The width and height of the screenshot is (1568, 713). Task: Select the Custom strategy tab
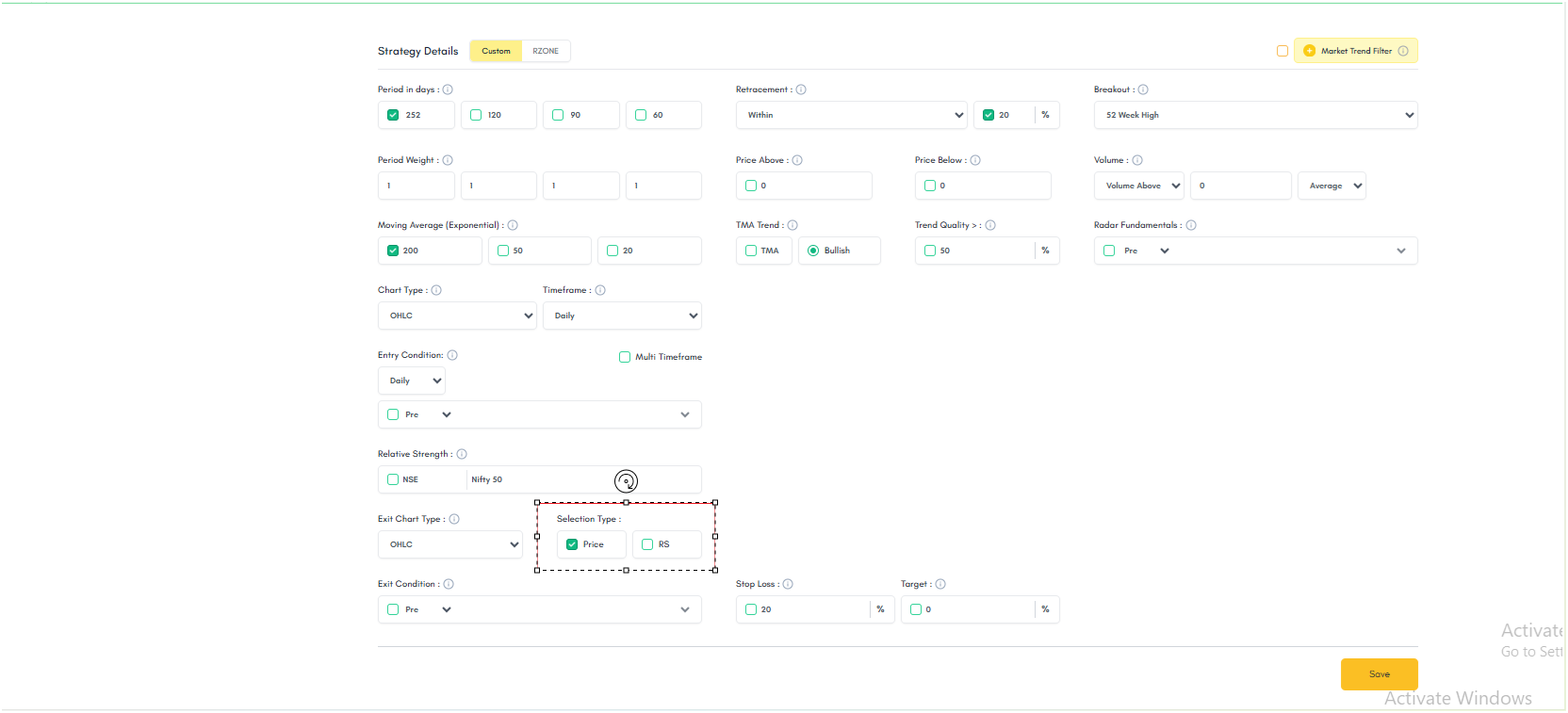pos(496,51)
